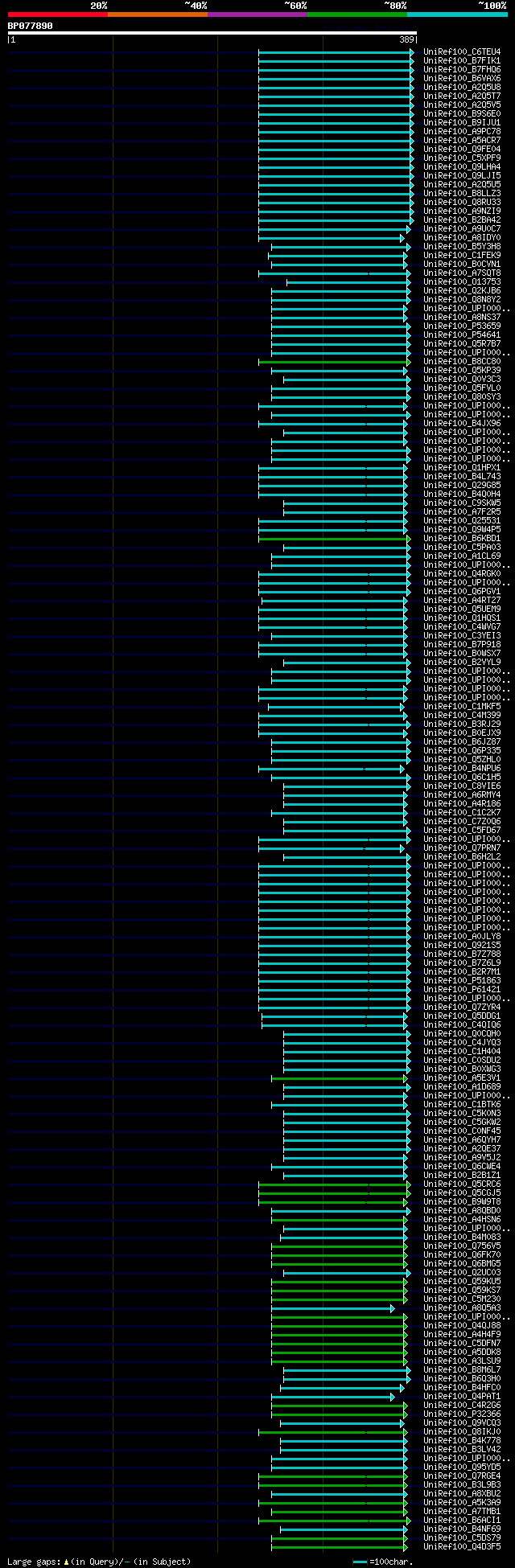The height and width of the screenshot is (1568, 515).
Task: Select the UniRef100_Q5DDG1 label
Action: point(462,1016)
